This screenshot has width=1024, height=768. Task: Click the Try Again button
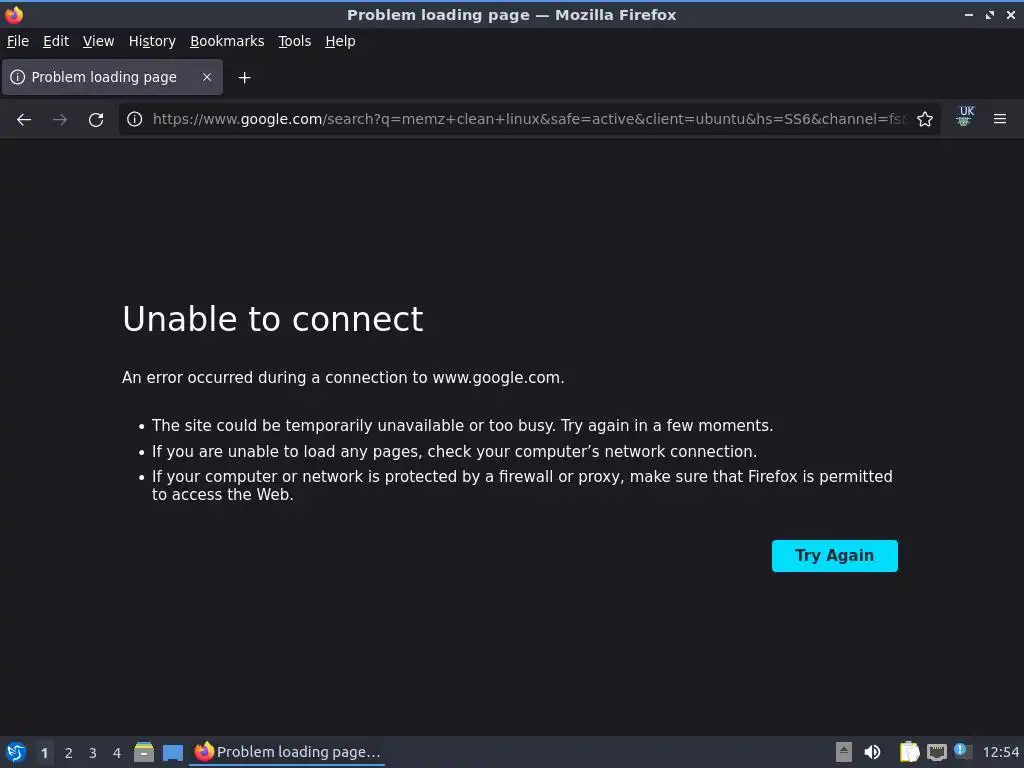pyautogui.click(x=835, y=556)
